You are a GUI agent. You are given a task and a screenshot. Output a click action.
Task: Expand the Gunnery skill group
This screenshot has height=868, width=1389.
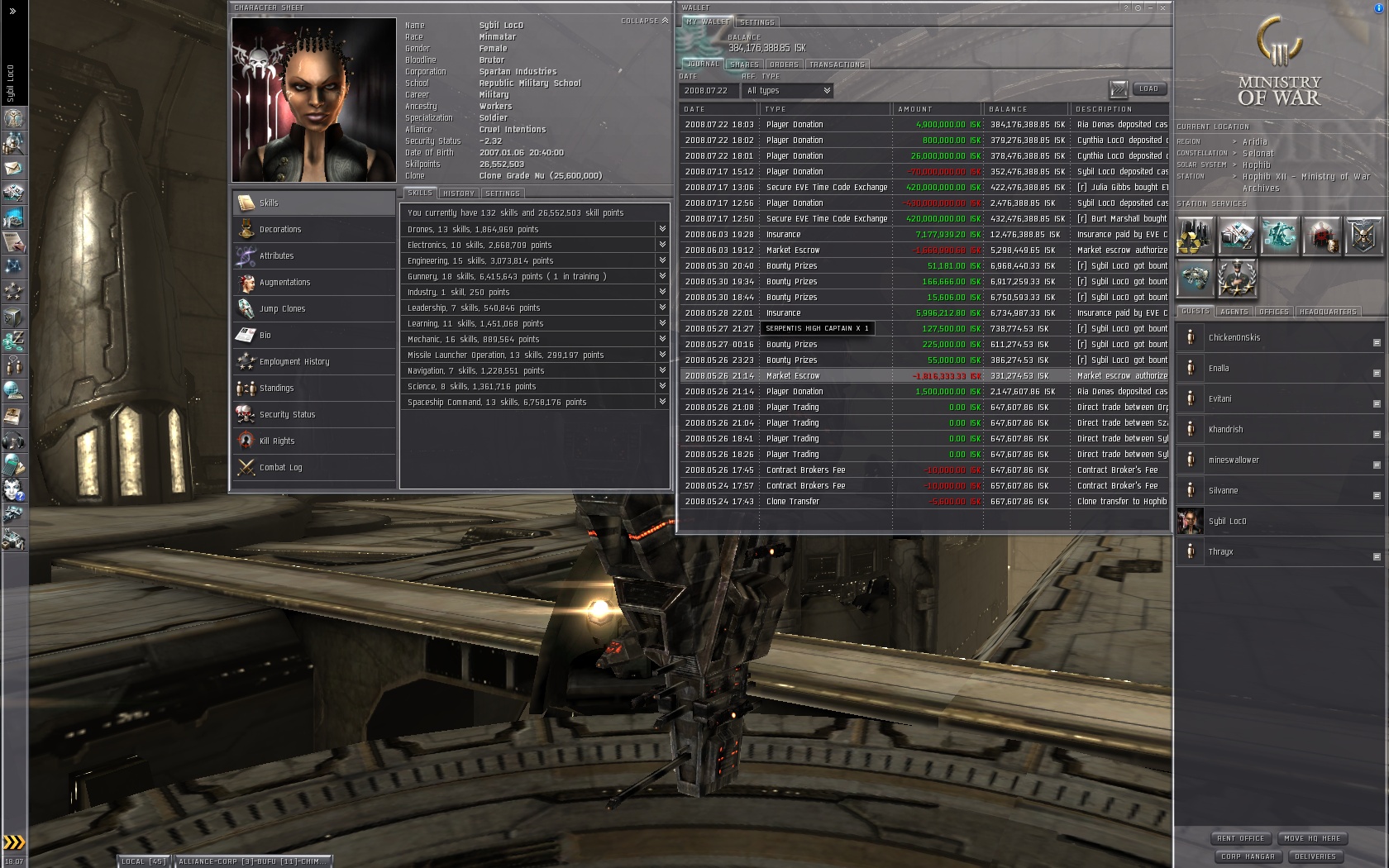(x=662, y=276)
